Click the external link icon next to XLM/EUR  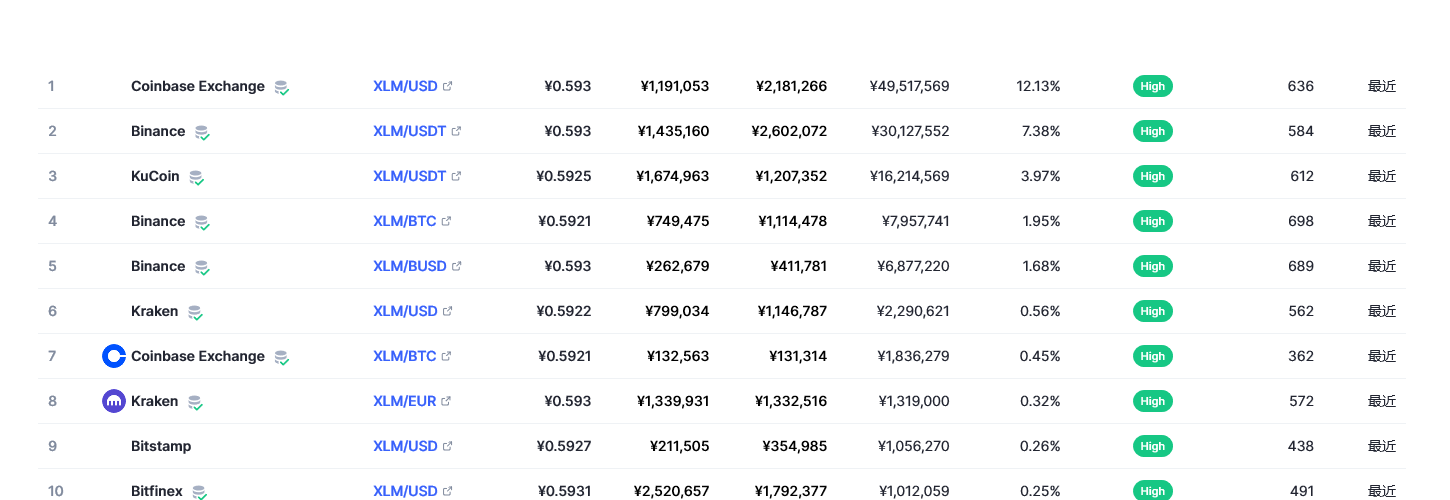[446, 401]
